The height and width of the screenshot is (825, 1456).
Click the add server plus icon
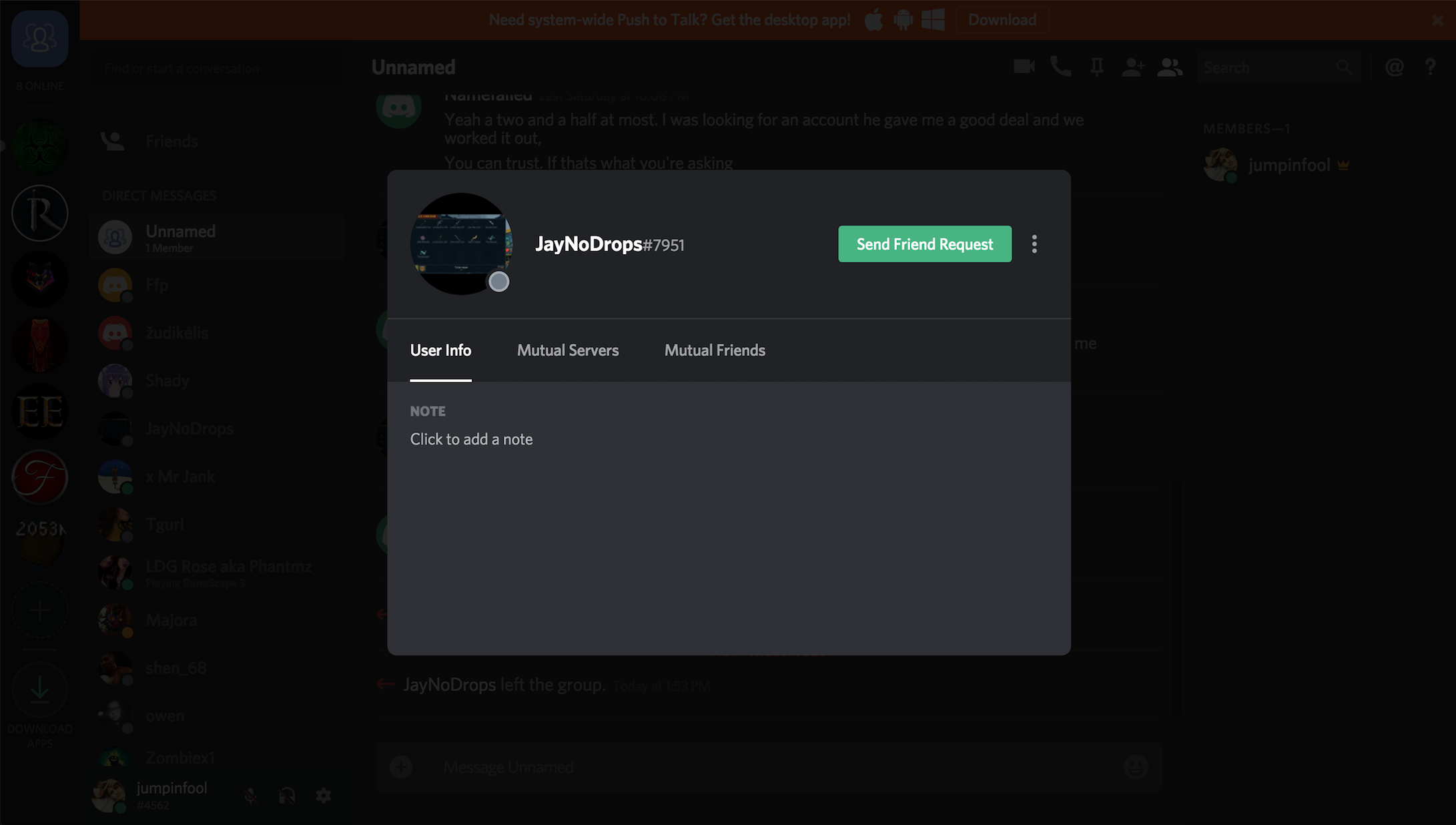pyautogui.click(x=39, y=611)
